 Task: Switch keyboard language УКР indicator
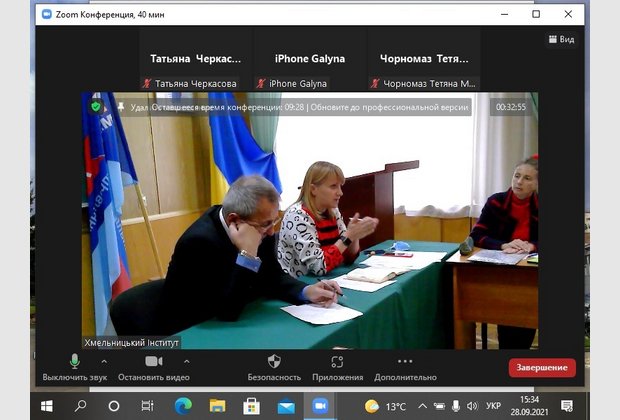493,406
